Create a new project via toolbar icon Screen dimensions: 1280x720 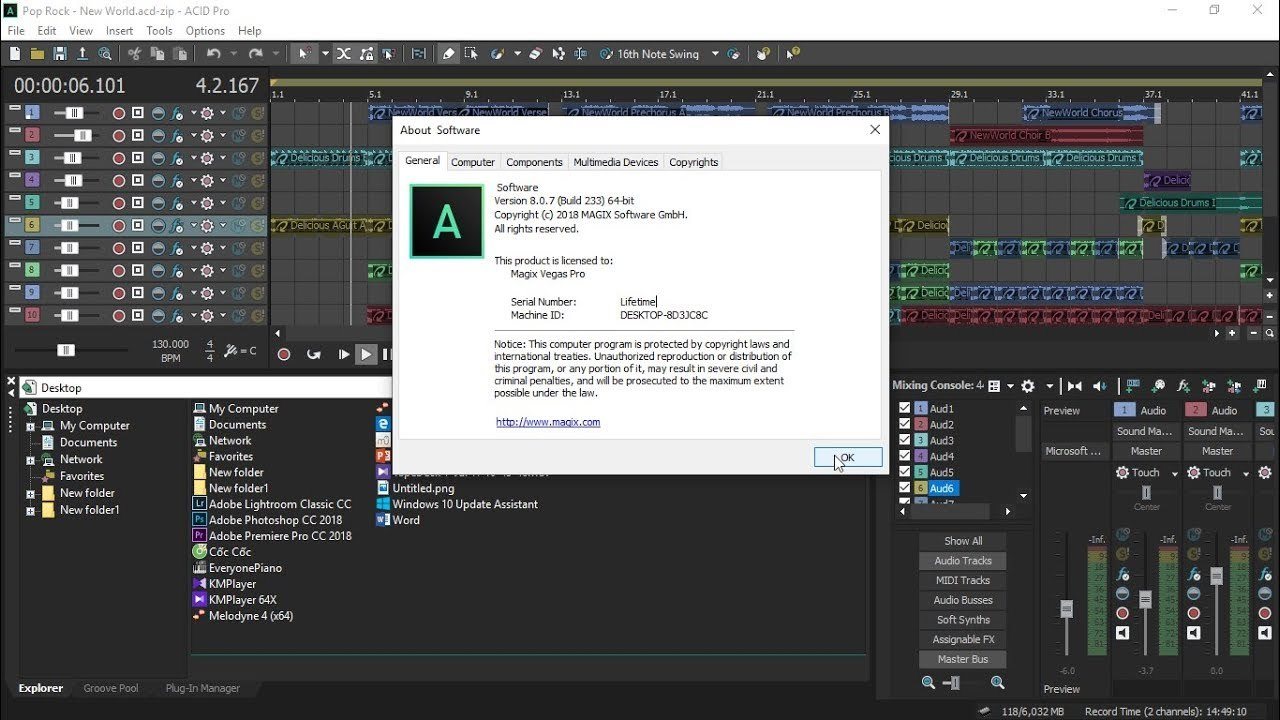(16, 54)
